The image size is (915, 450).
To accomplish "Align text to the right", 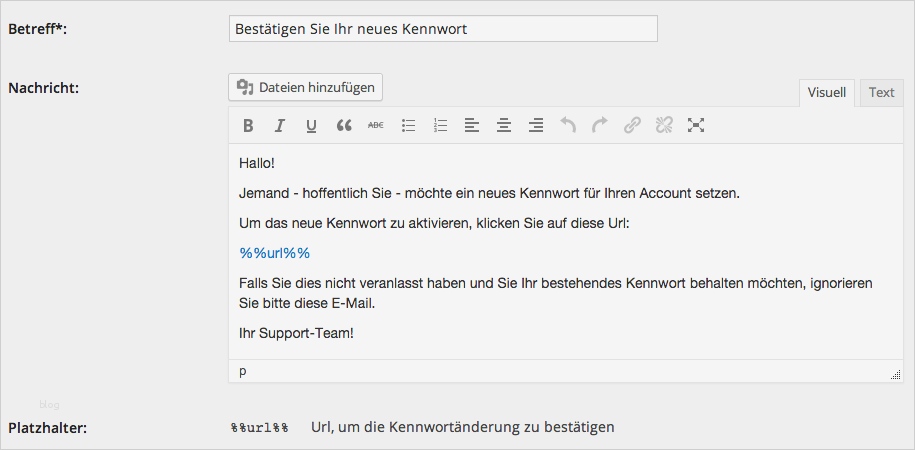I will pos(536,126).
